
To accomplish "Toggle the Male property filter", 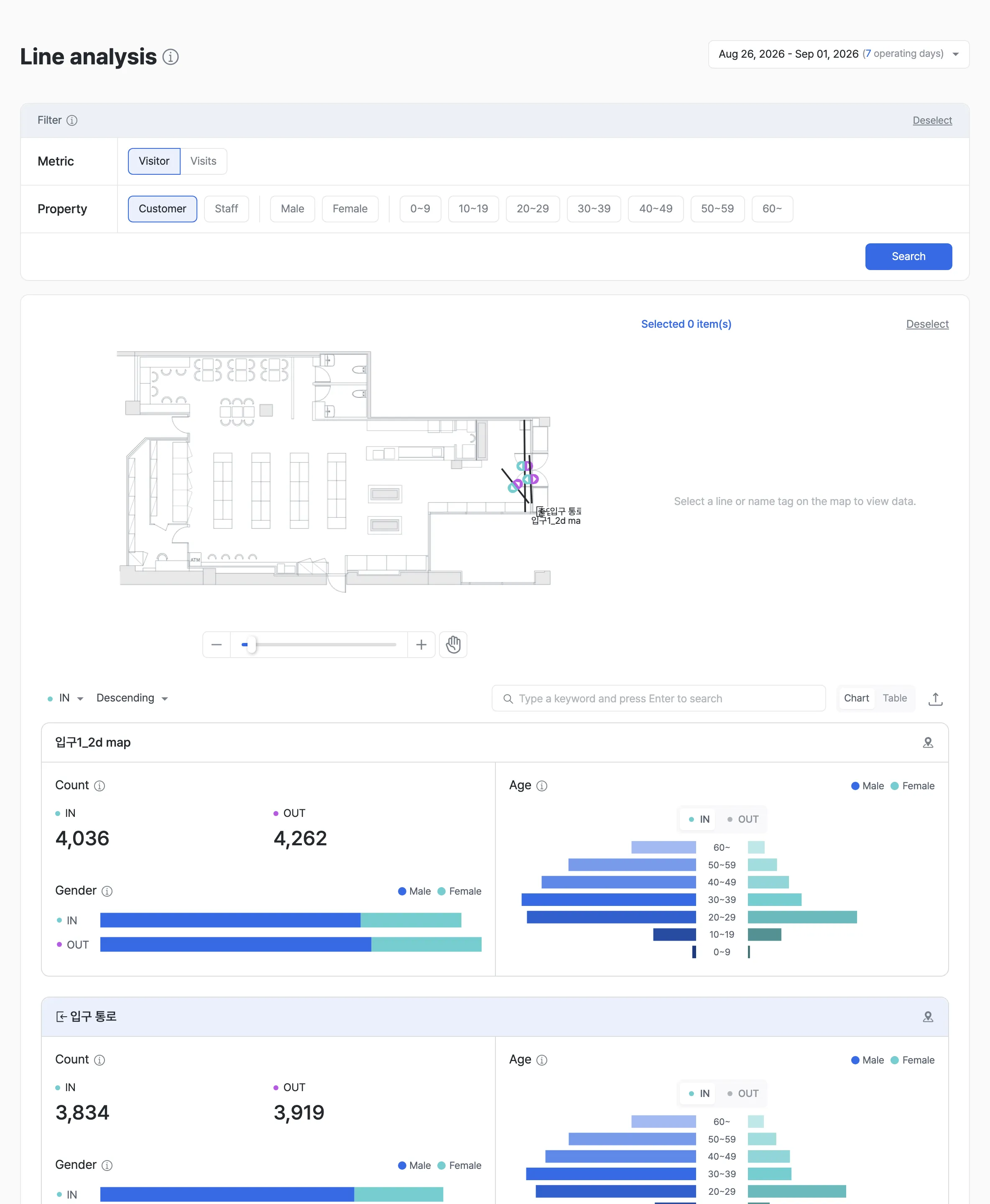I will click(x=293, y=209).
